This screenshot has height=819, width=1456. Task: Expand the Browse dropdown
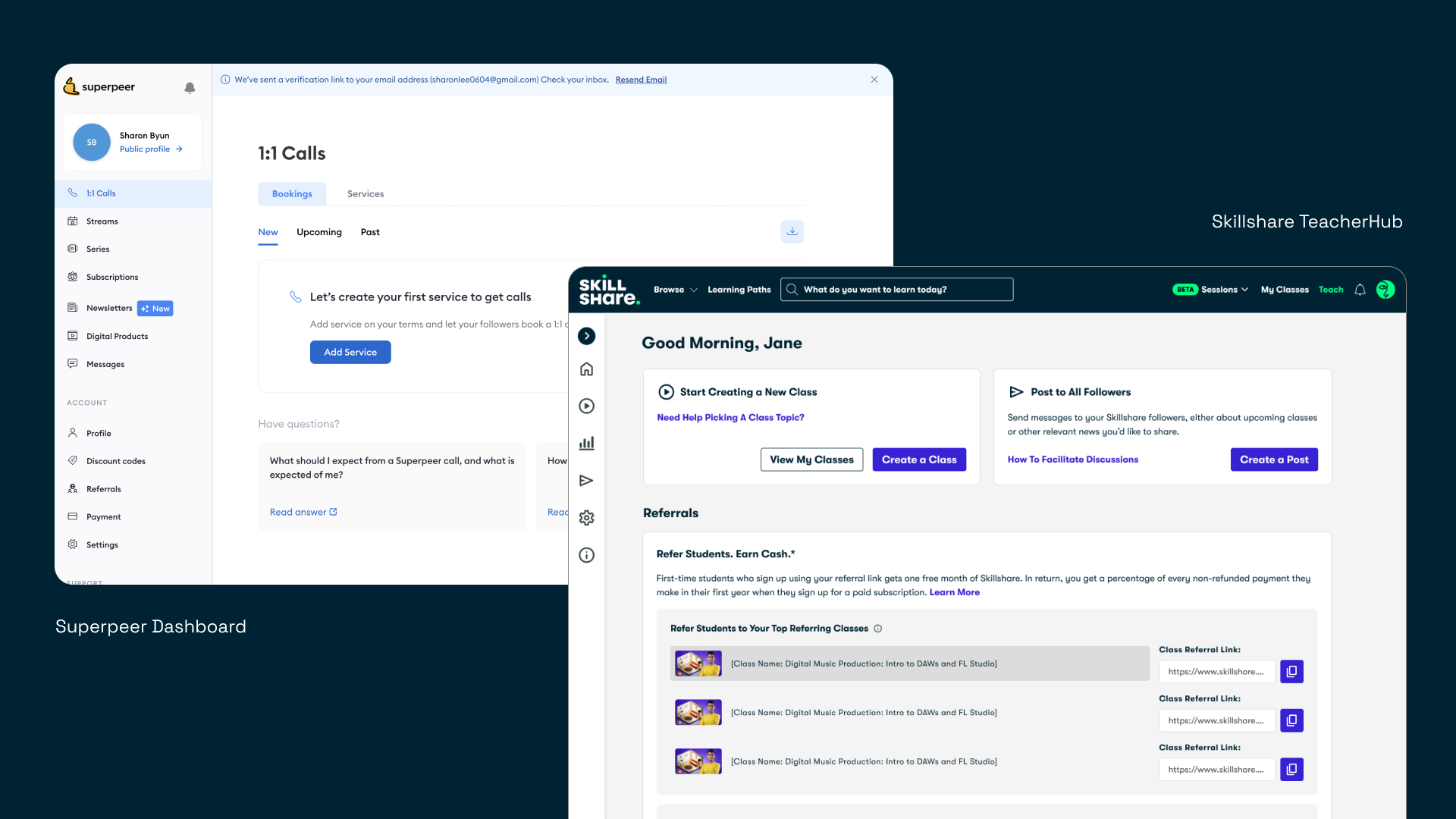pos(675,290)
